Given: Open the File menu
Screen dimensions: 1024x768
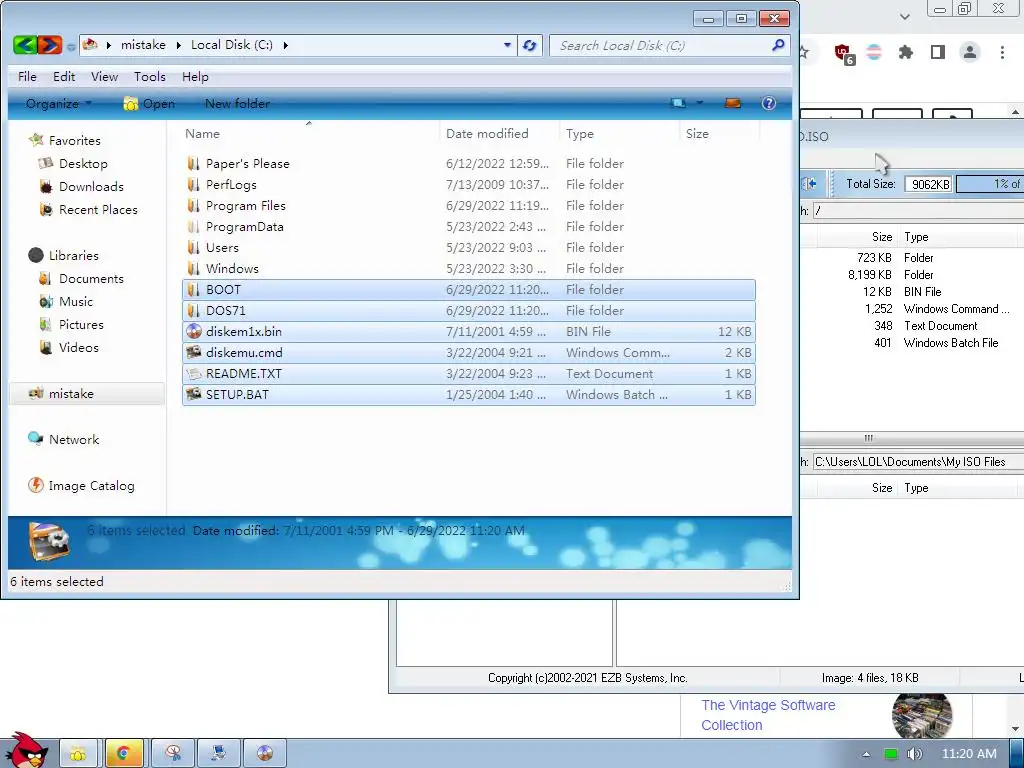Looking at the screenshot, I should click(x=27, y=76).
